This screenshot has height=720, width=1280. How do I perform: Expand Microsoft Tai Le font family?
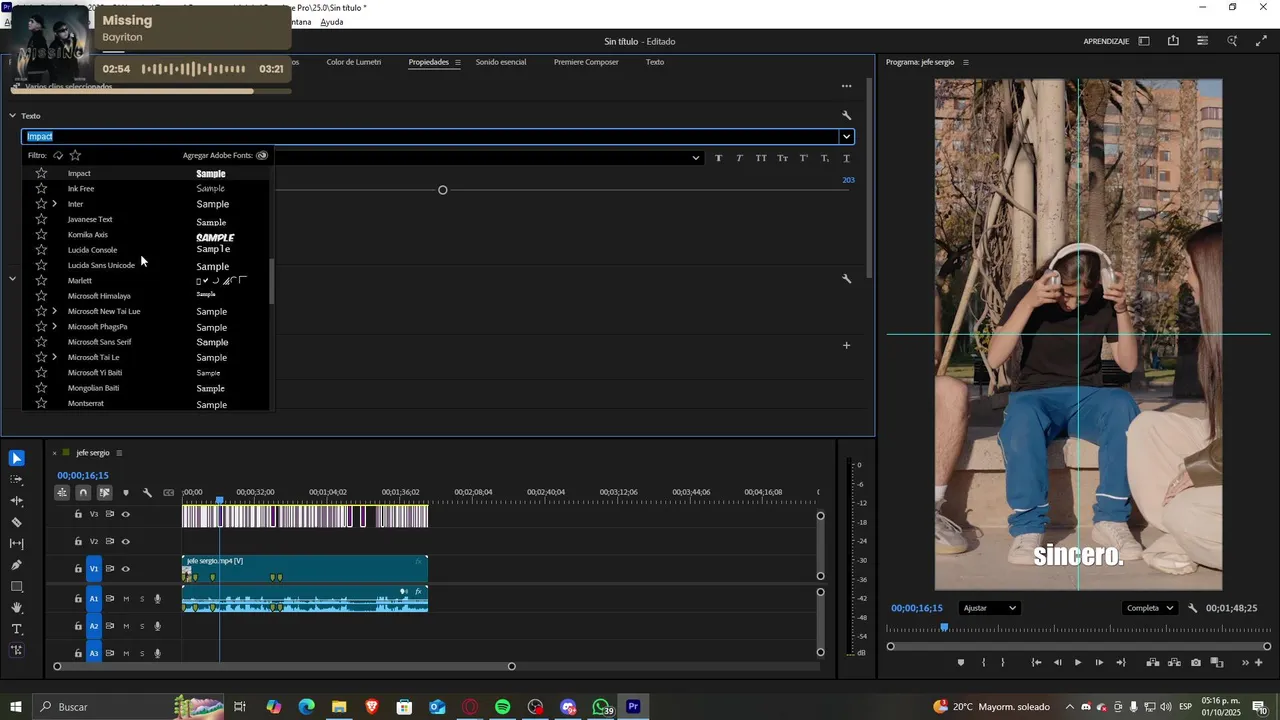(54, 357)
